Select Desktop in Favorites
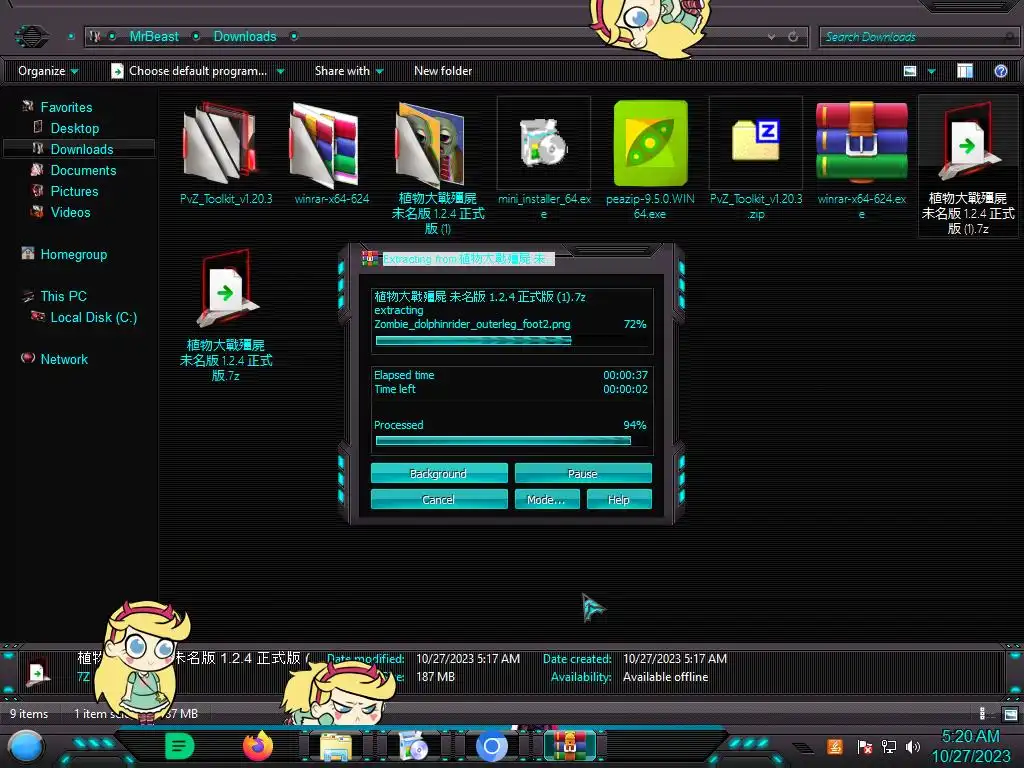Viewport: 1024px width, 768px height. (74, 128)
